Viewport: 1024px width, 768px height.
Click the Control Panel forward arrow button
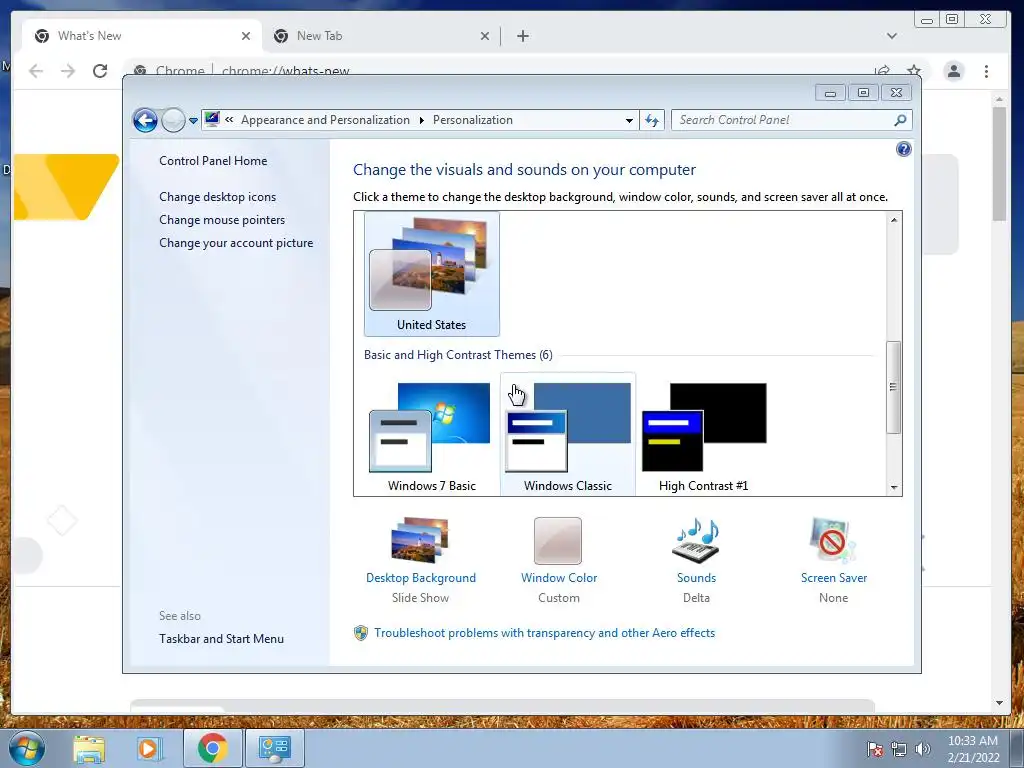click(x=173, y=120)
